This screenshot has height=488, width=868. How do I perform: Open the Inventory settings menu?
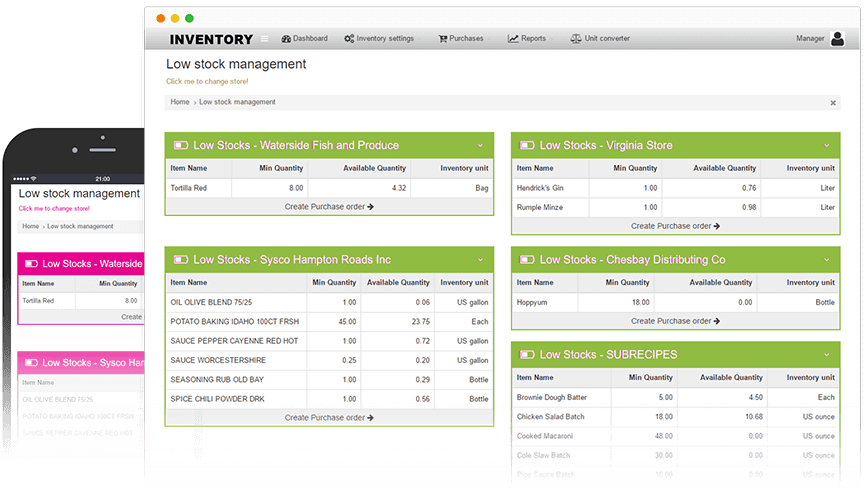[x=379, y=39]
